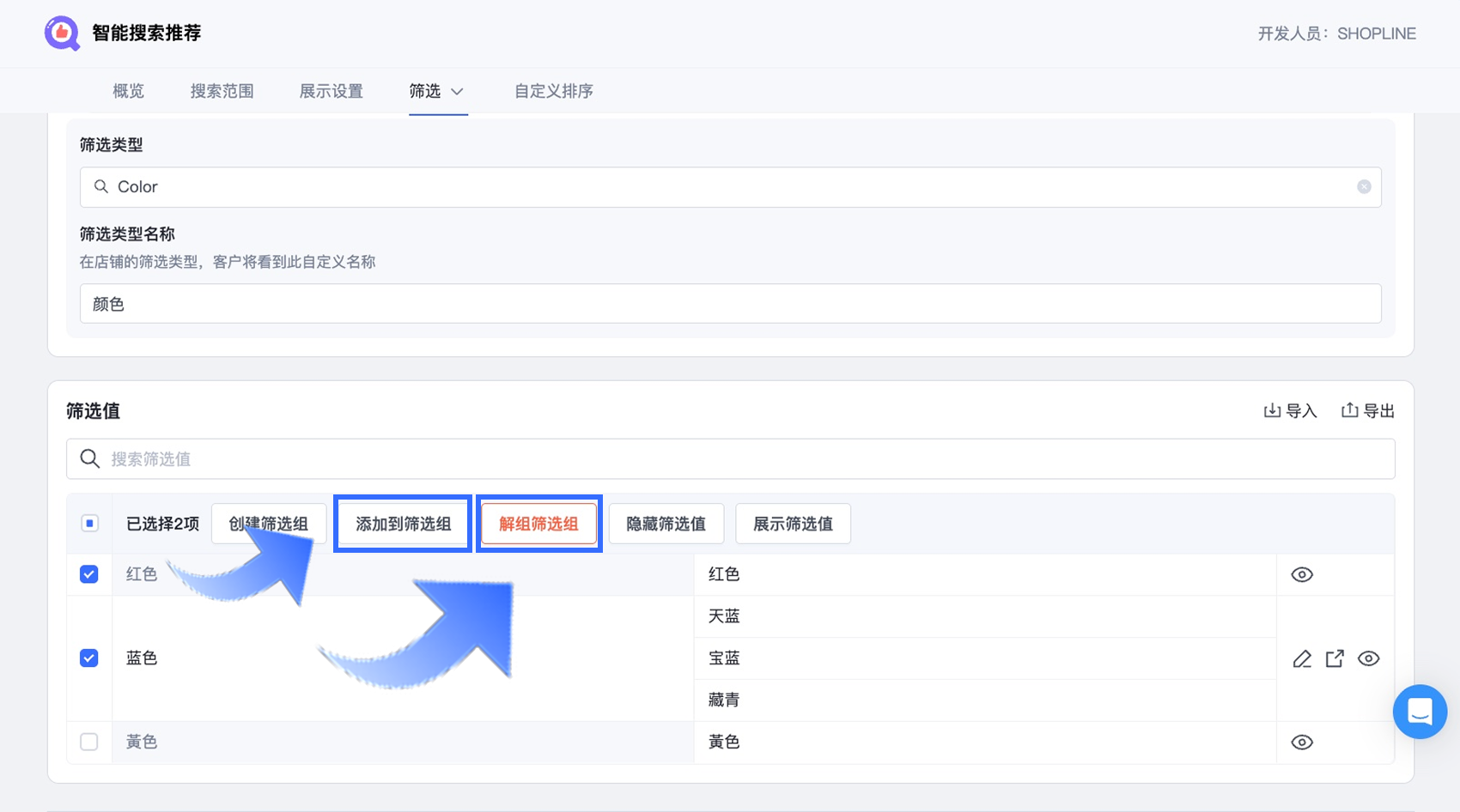The image size is (1460, 812).
Task: Open the 搜索范围 tab
Action: [x=222, y=91]
